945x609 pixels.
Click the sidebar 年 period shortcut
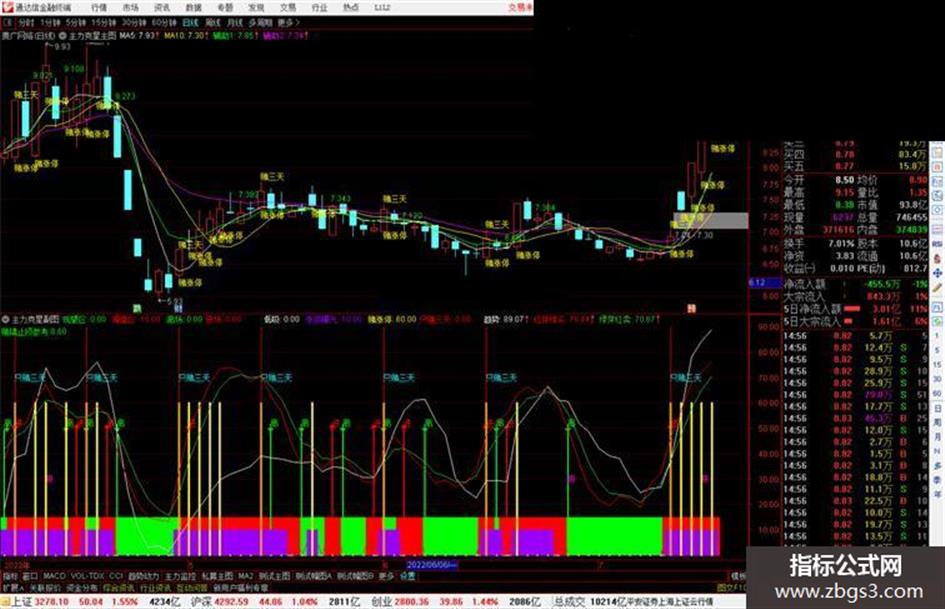coord(937,493)
